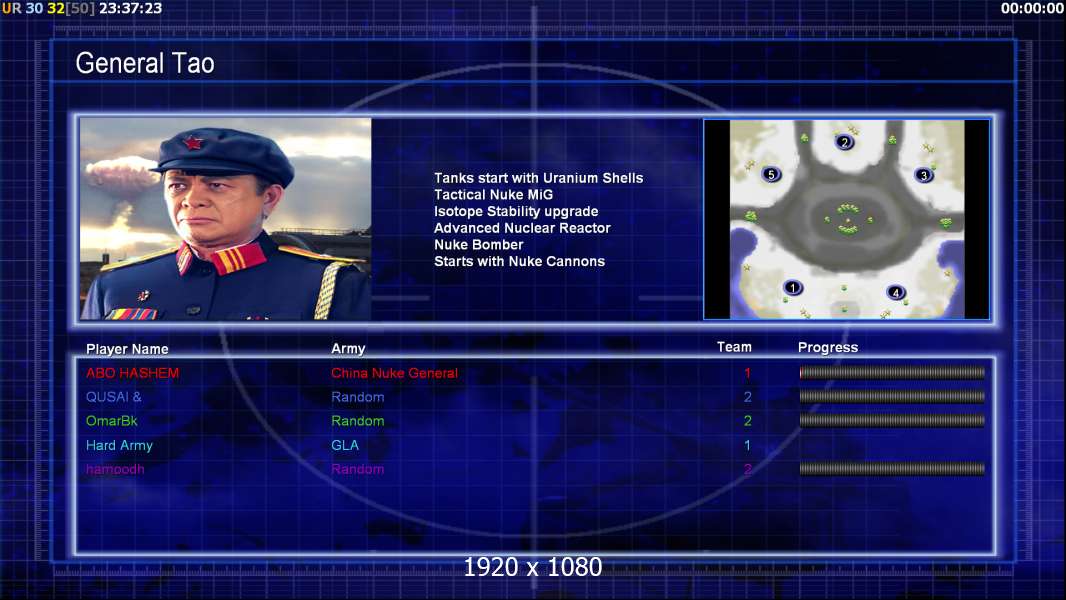
Task: Select player name OmarBk
Action: click(111, 421)
